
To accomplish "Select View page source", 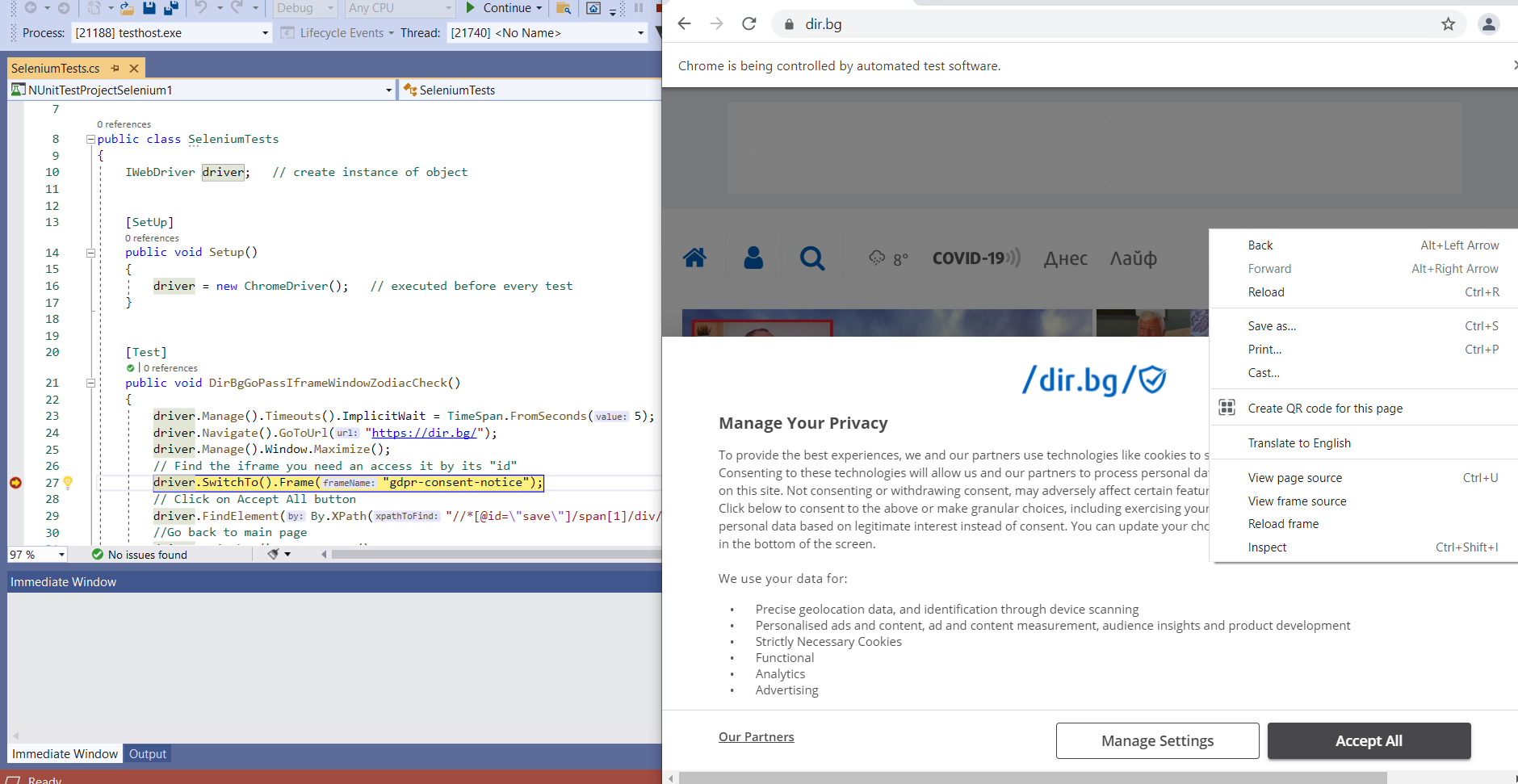I will pyautogui.click(x=1364, y=478).
